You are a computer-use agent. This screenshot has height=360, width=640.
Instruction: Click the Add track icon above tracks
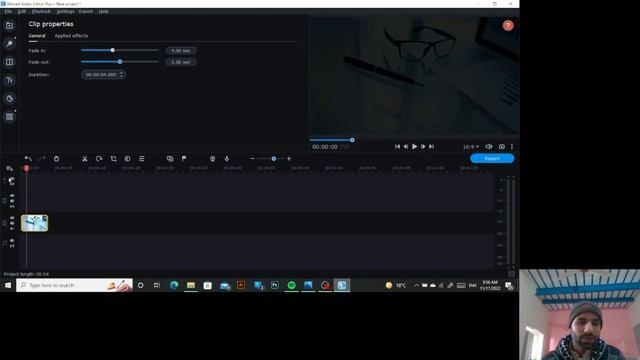click(x=9, y=169)
